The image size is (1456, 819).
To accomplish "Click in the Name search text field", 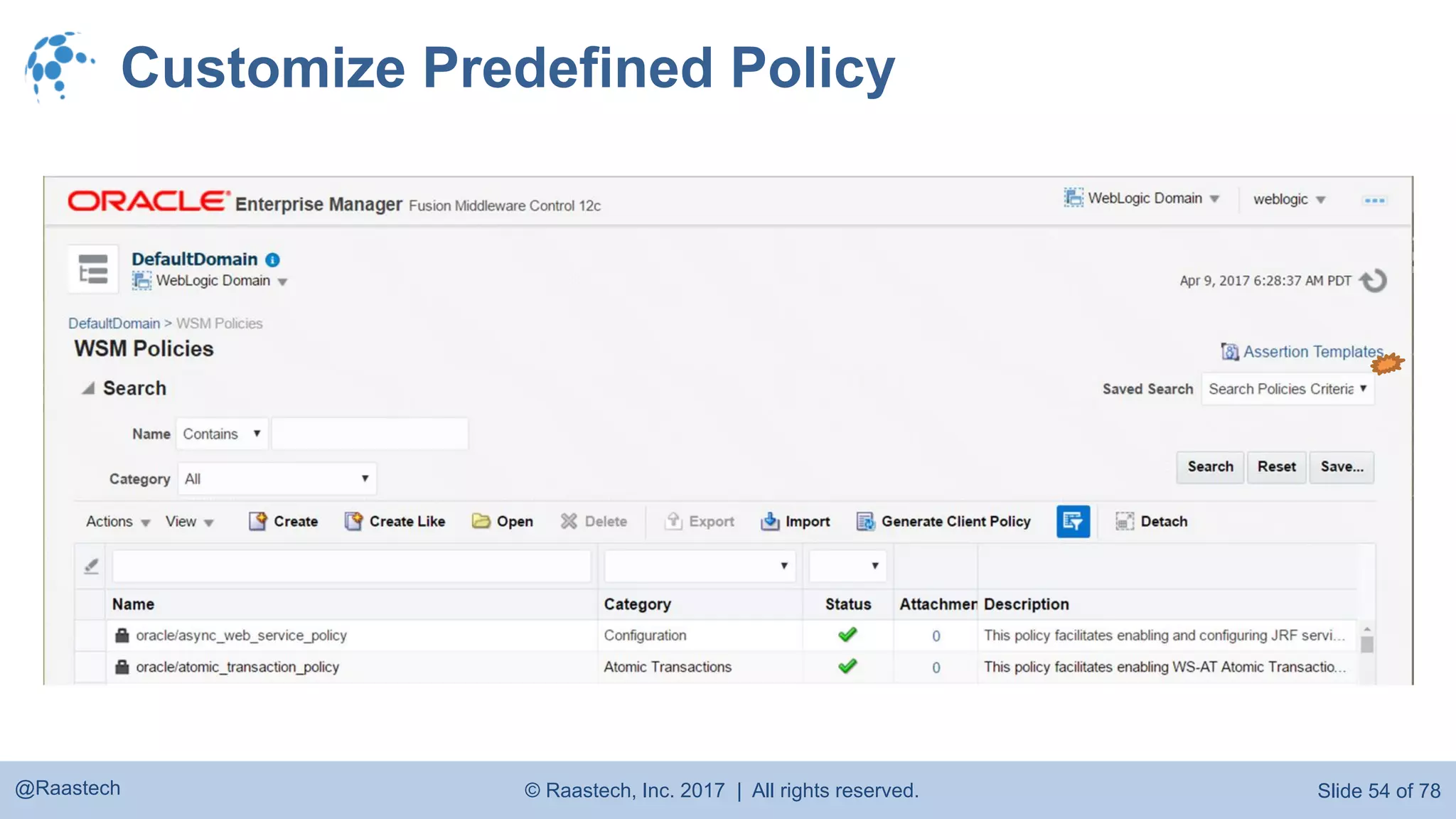I will [x=370, y=434].
